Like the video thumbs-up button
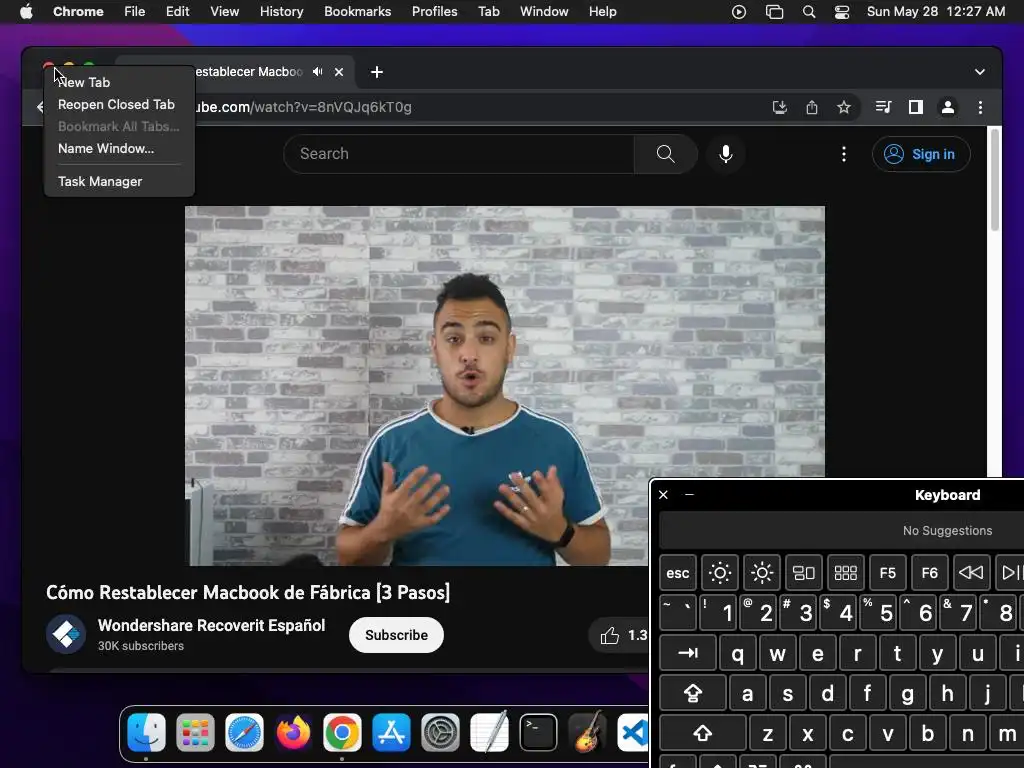Screen dimensions: 1024x768 pyautogui.click(x=618, y=635)
